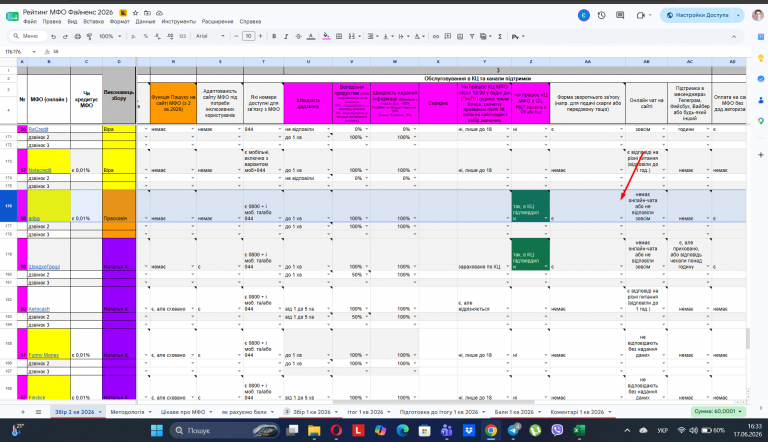Open the text wrapping dropdown
The height and width of the screenshot is (442, 768).
click(x=403, y=36)
